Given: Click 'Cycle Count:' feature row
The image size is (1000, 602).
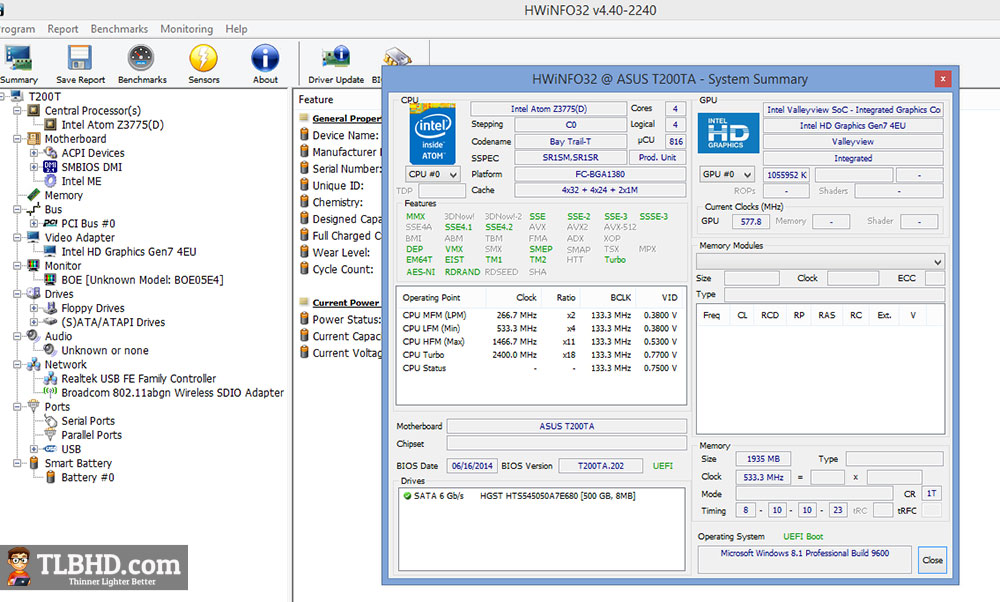Looking at the screenshot, I should (343, 269).
